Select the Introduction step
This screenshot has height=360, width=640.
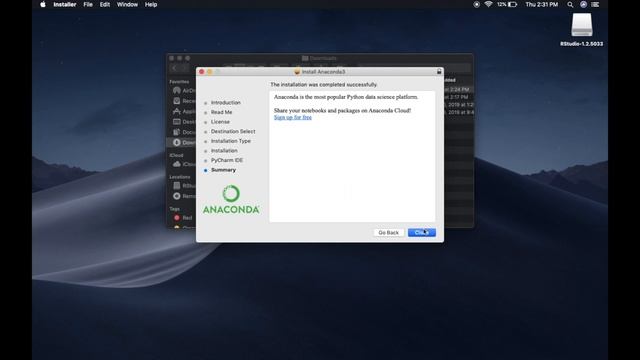(226, 102)
